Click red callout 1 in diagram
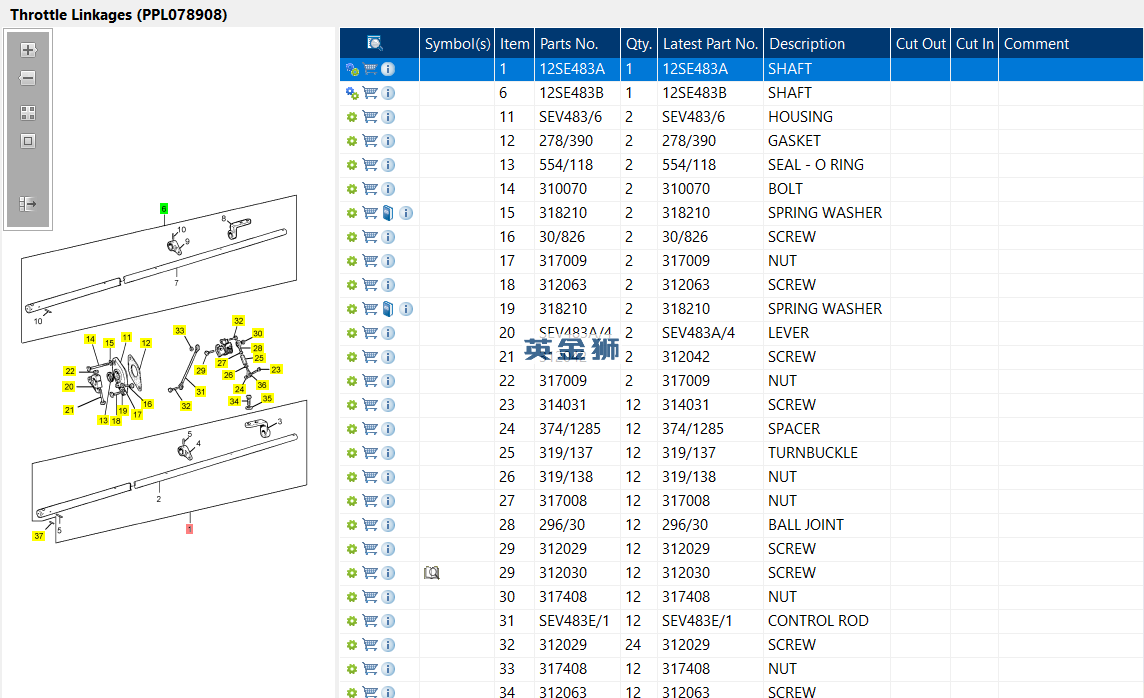This screenshot has width=1144, height=698. click(x=189, y=528)
